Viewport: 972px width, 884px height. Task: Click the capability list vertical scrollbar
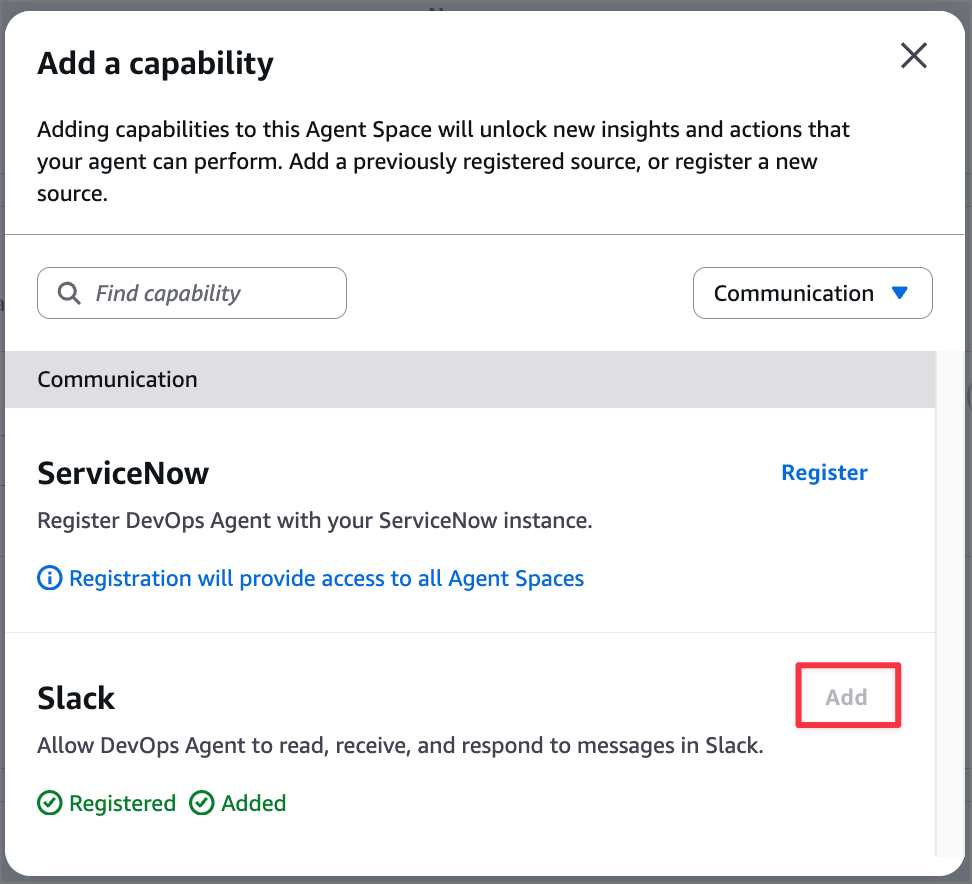[x=950, y=600]
